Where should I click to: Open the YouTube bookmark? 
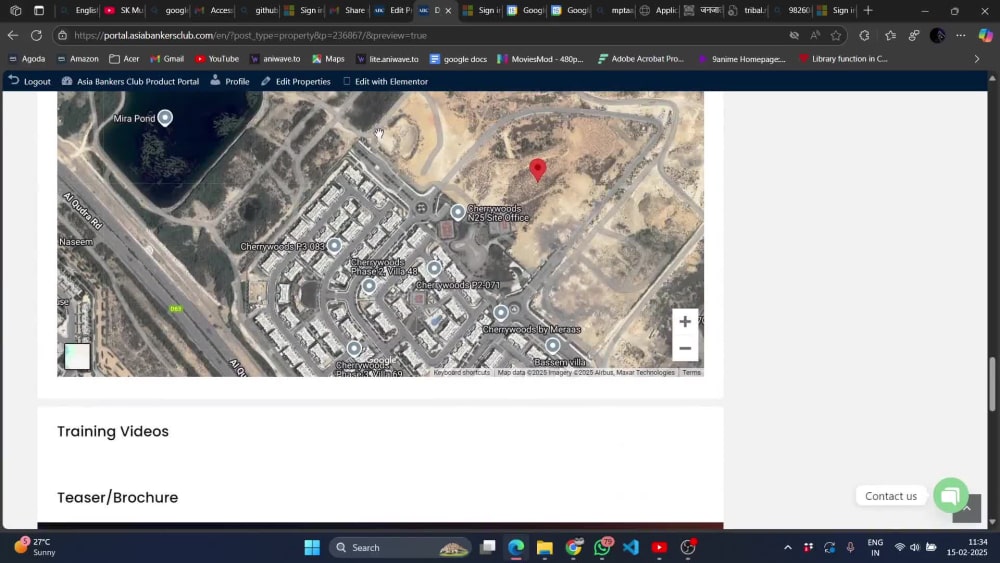click(x=217, y=59)
